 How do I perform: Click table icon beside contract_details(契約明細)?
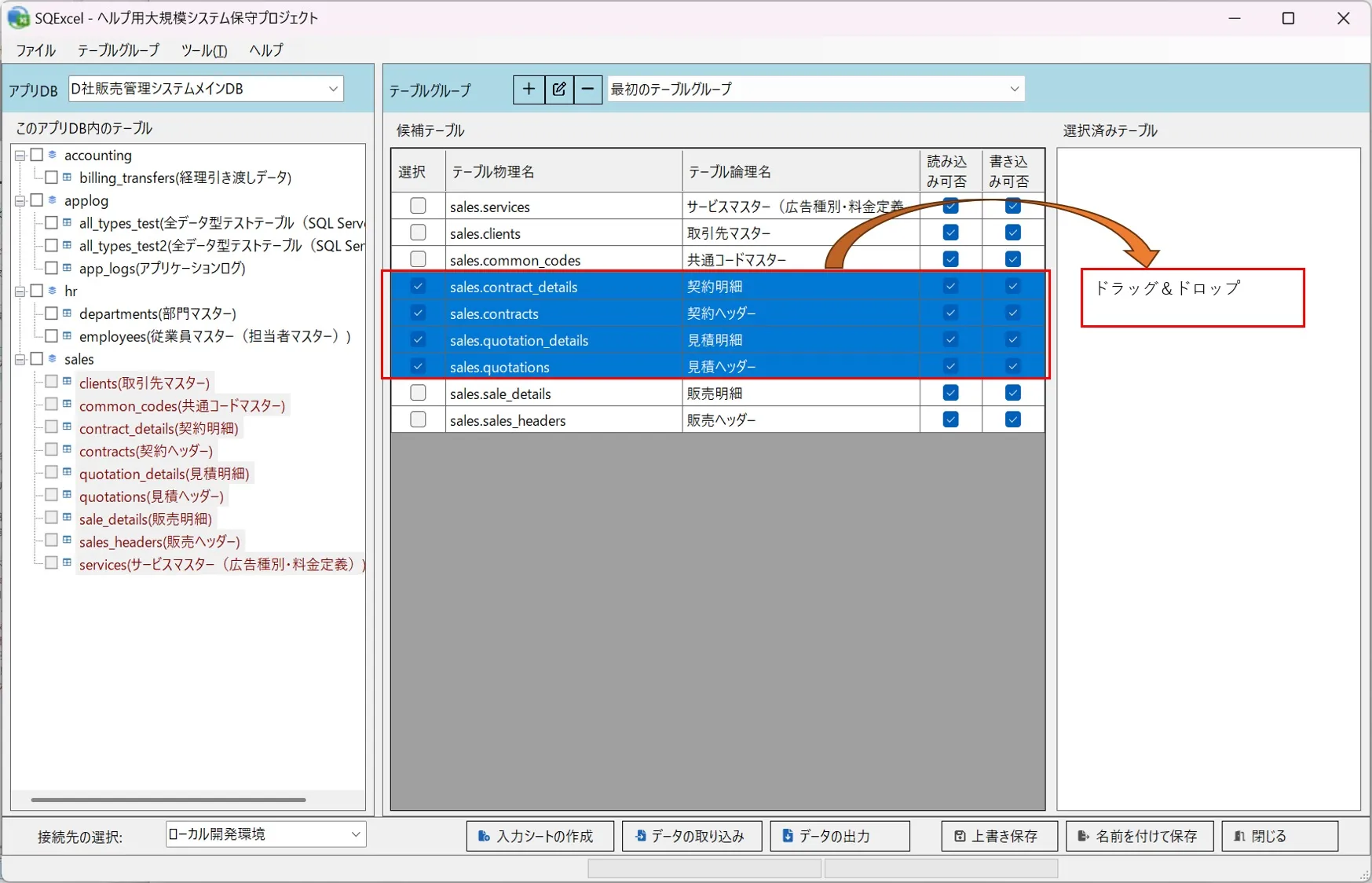click(x=68, y=427)
